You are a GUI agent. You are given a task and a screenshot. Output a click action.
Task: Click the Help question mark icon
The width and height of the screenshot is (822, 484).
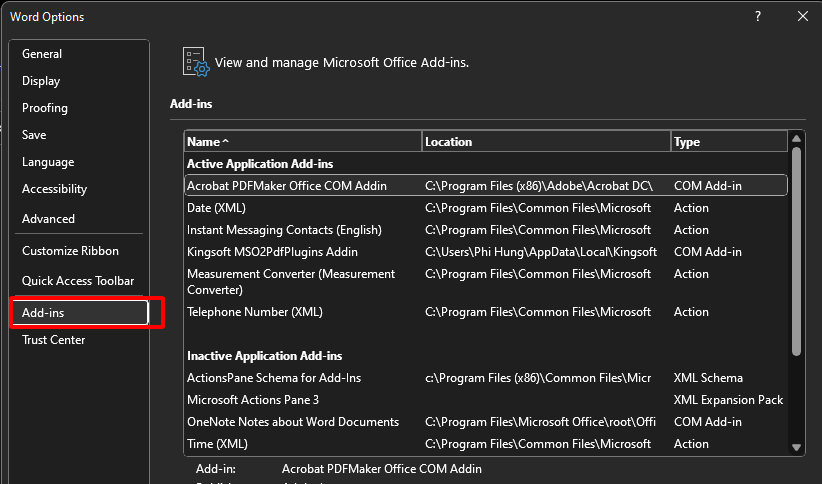(758, 16)
